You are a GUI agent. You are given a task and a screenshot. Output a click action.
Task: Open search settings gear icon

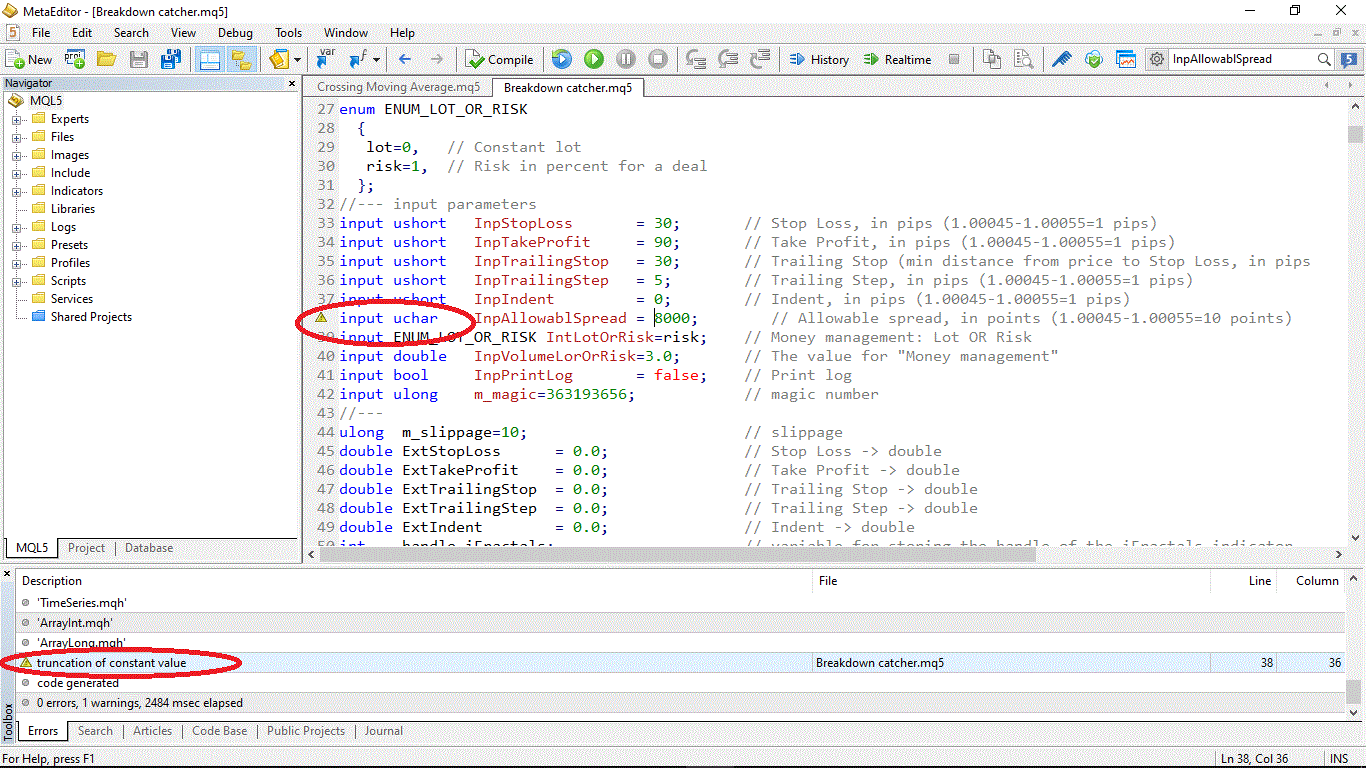tap(1157, 60)
